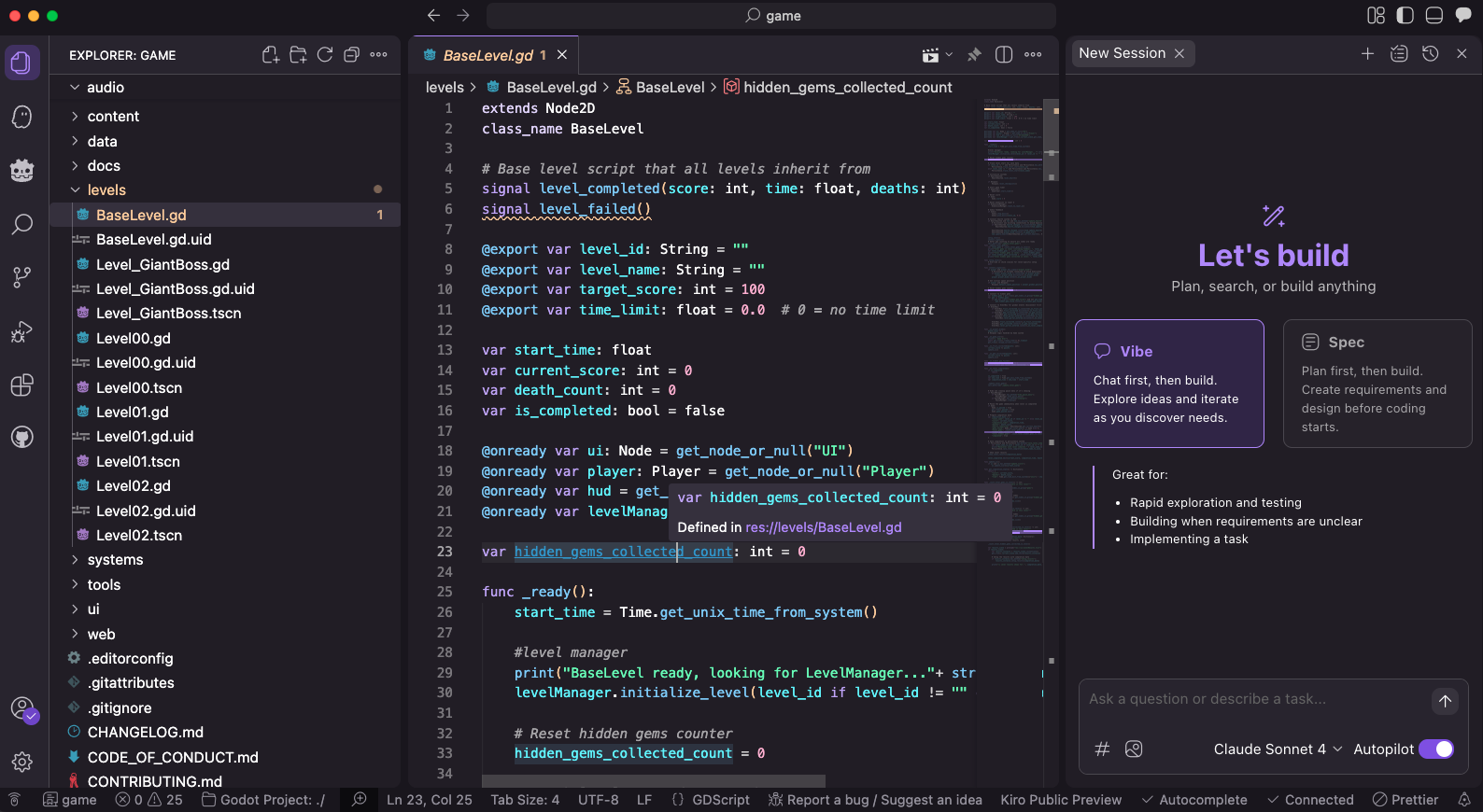
Task: Click the Ln 23, Col 25 status item
Action: 430,800
